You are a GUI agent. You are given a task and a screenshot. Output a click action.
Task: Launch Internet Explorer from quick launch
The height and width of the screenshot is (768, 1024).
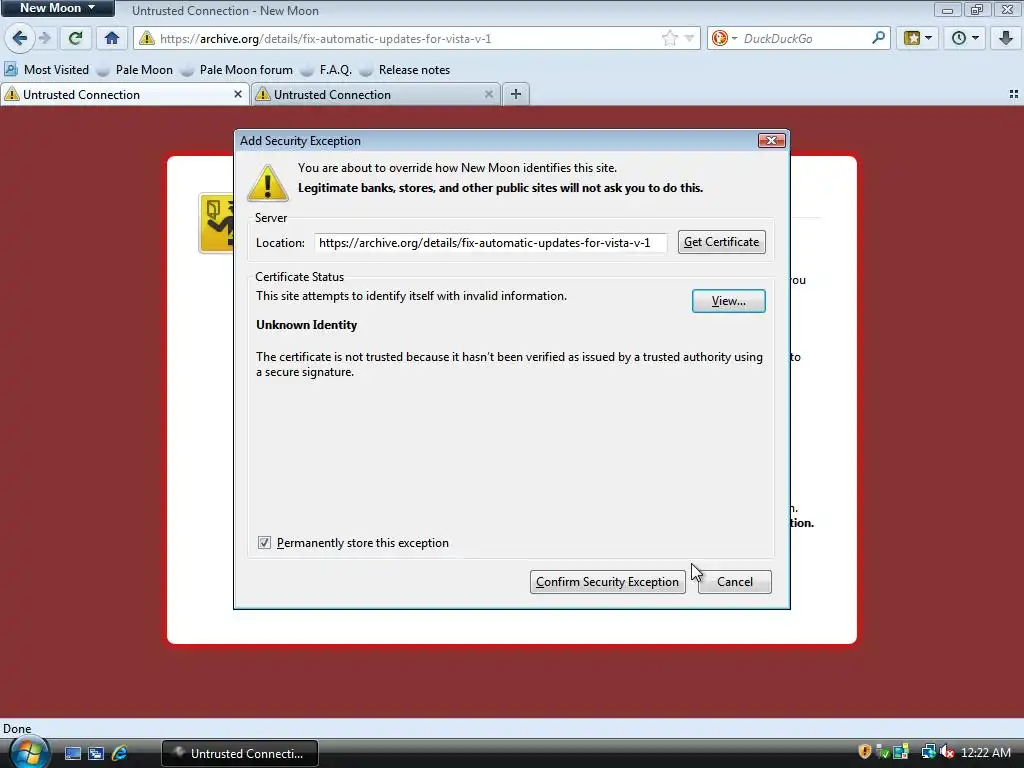pyautogui.click(x=120, y=754)
